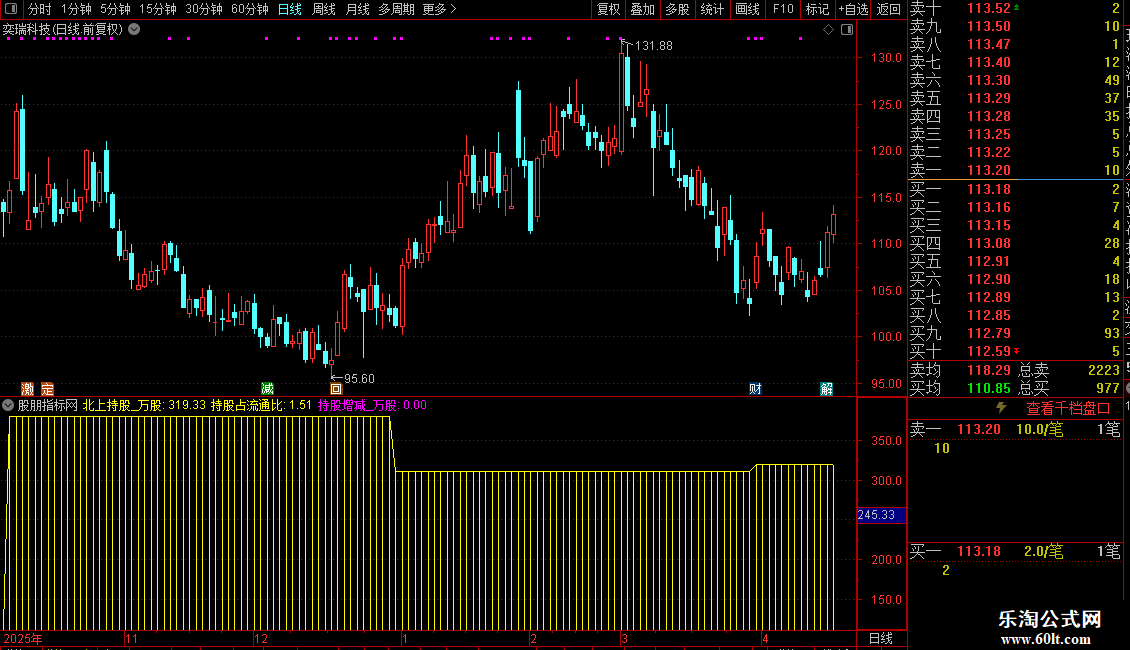
Task: Expand the 更多 periods menu
Action: (x=440, y=9)
